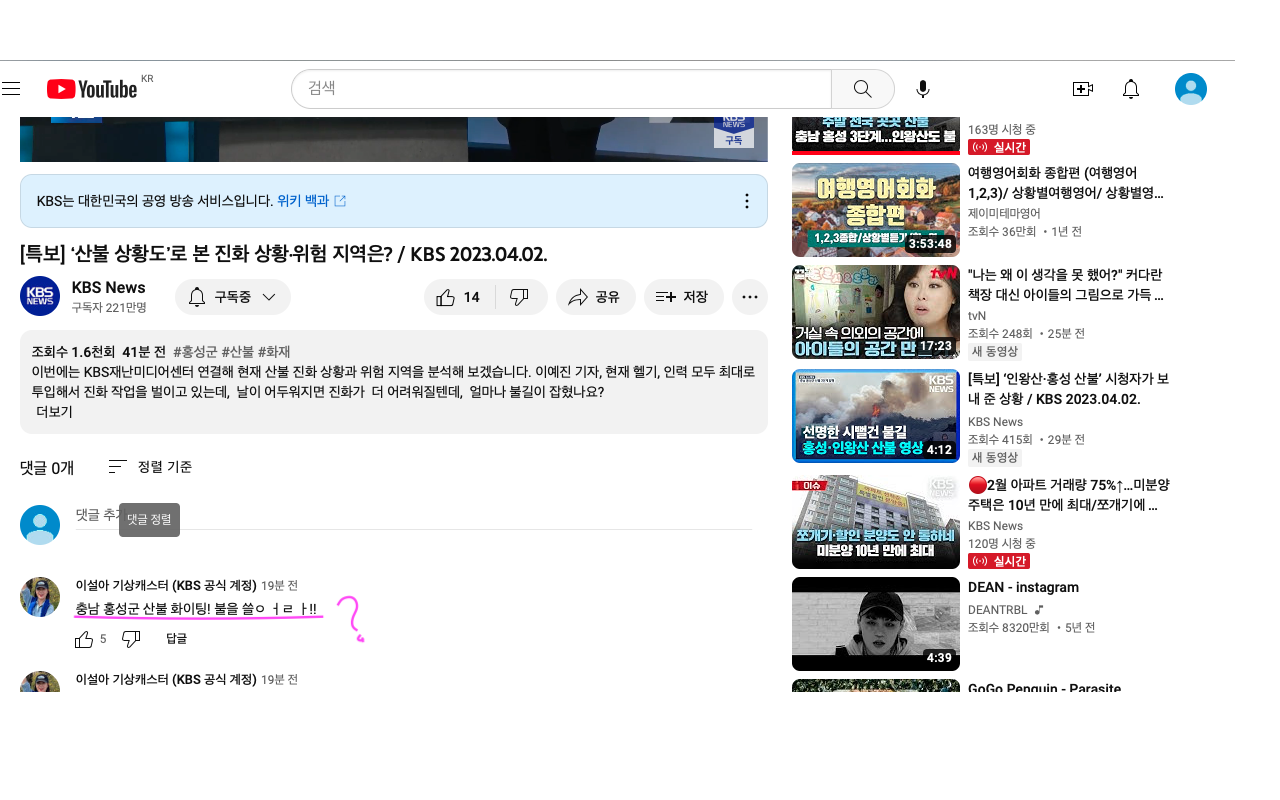This screenshot has width=1280, height=800.
Task: Dislike the video with thumbs-down
Action: 520,297
